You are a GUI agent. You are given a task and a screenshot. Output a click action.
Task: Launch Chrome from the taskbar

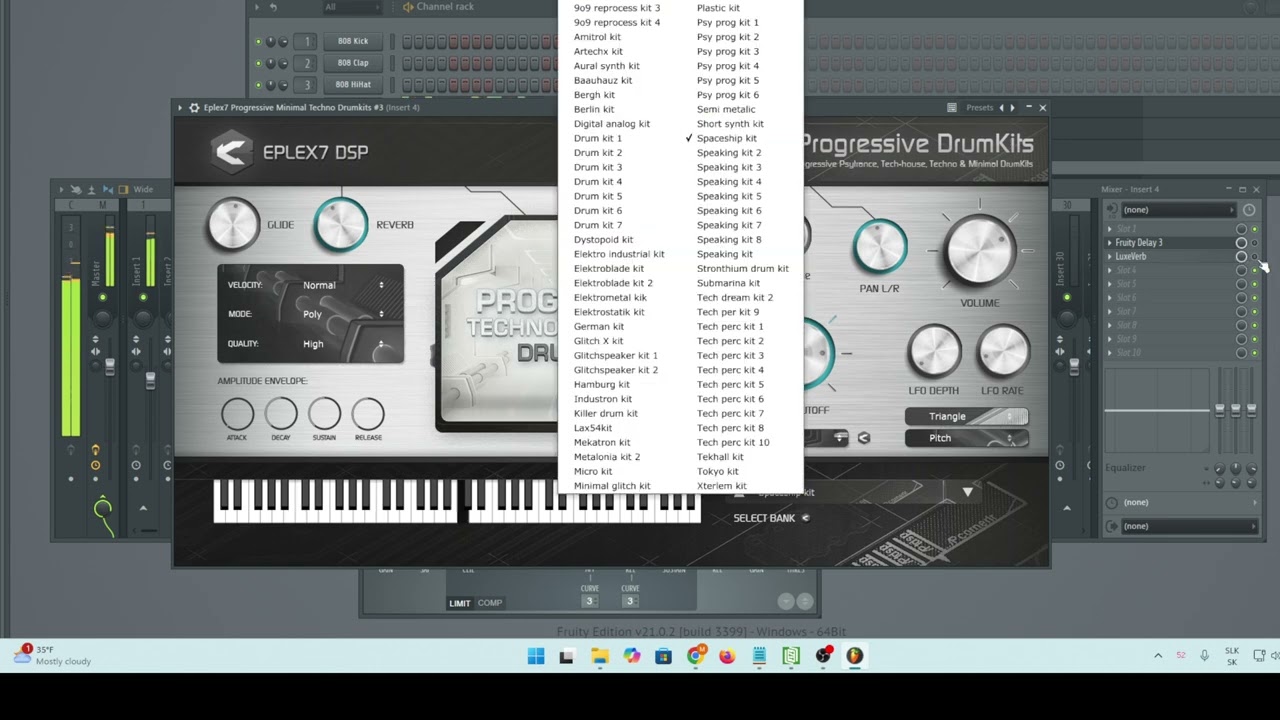[695, 656]
